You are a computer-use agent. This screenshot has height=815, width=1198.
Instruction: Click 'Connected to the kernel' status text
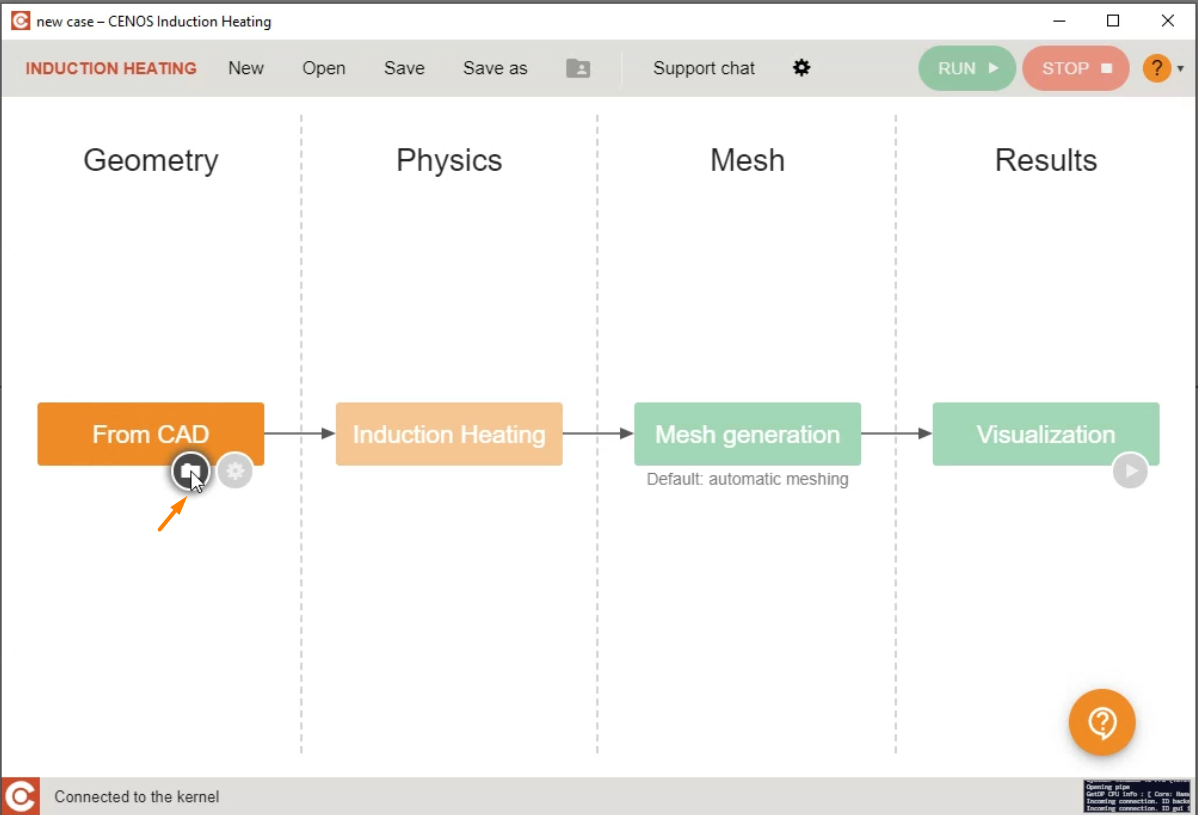(137, 797)
